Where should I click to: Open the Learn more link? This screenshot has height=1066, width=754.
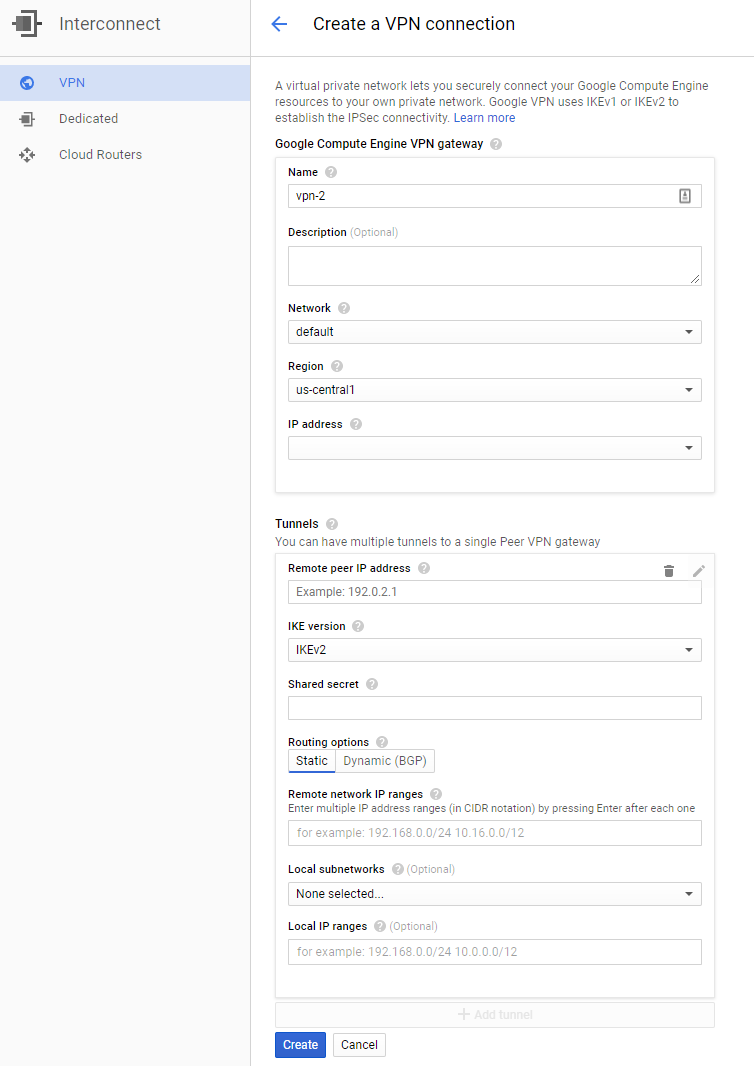tap(485, 118)
